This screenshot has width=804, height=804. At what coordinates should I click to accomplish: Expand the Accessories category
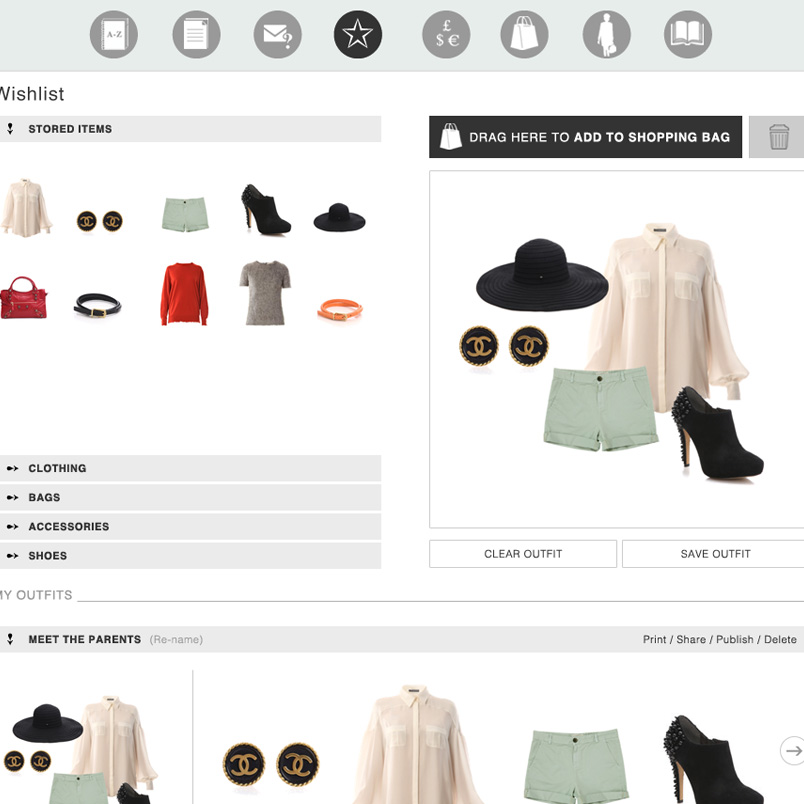(68, 526)
